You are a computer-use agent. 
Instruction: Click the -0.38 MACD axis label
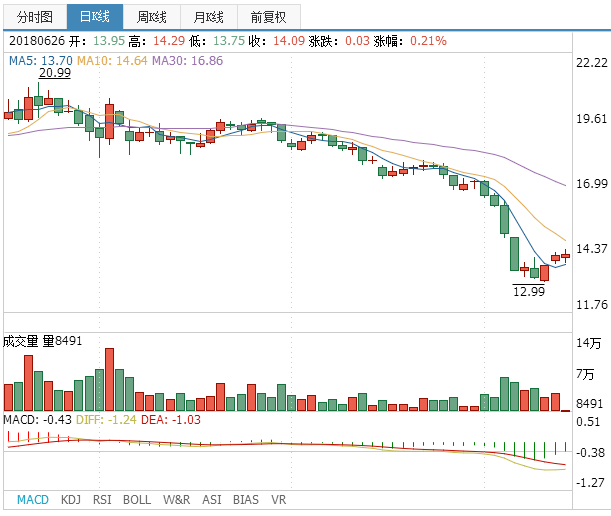(x=590, y=453)
